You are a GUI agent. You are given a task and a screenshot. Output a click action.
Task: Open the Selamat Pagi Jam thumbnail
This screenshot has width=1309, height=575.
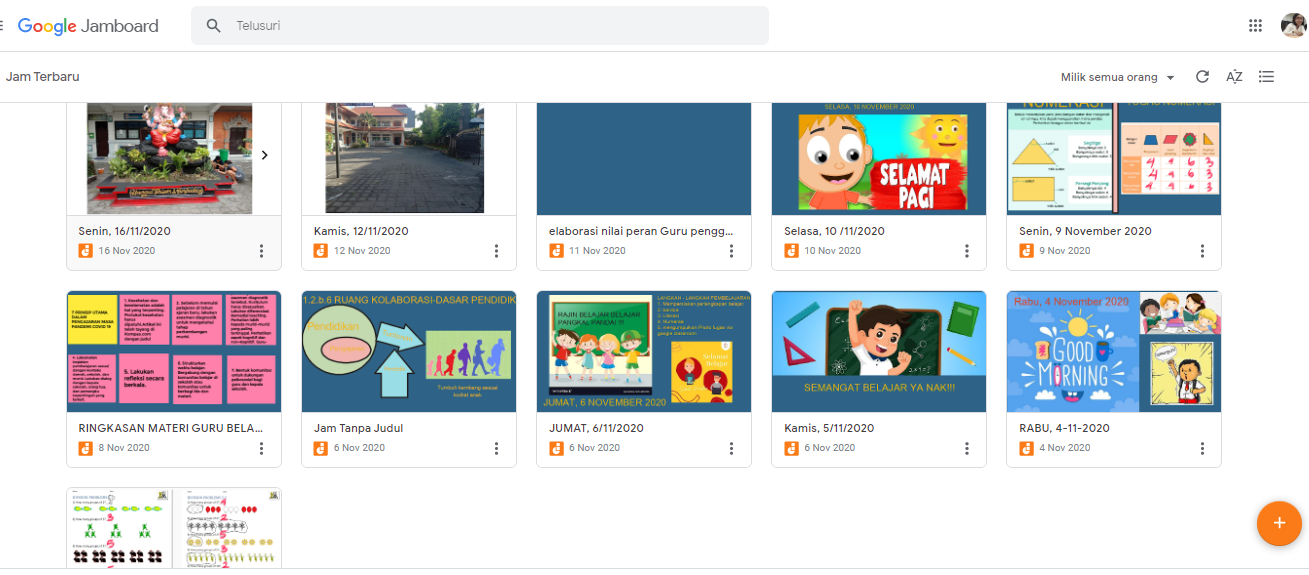coord(879,159)
